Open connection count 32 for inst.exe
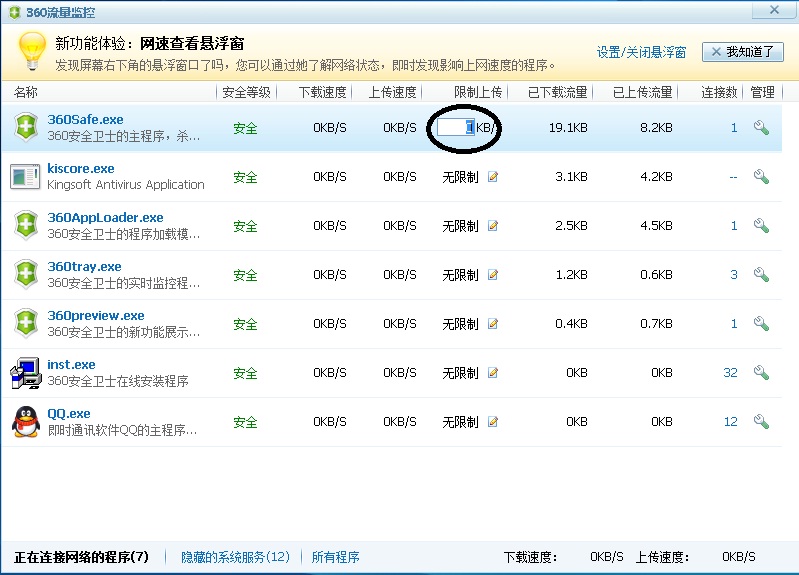Viewport: 799px width, 575px height. [730, 373]
